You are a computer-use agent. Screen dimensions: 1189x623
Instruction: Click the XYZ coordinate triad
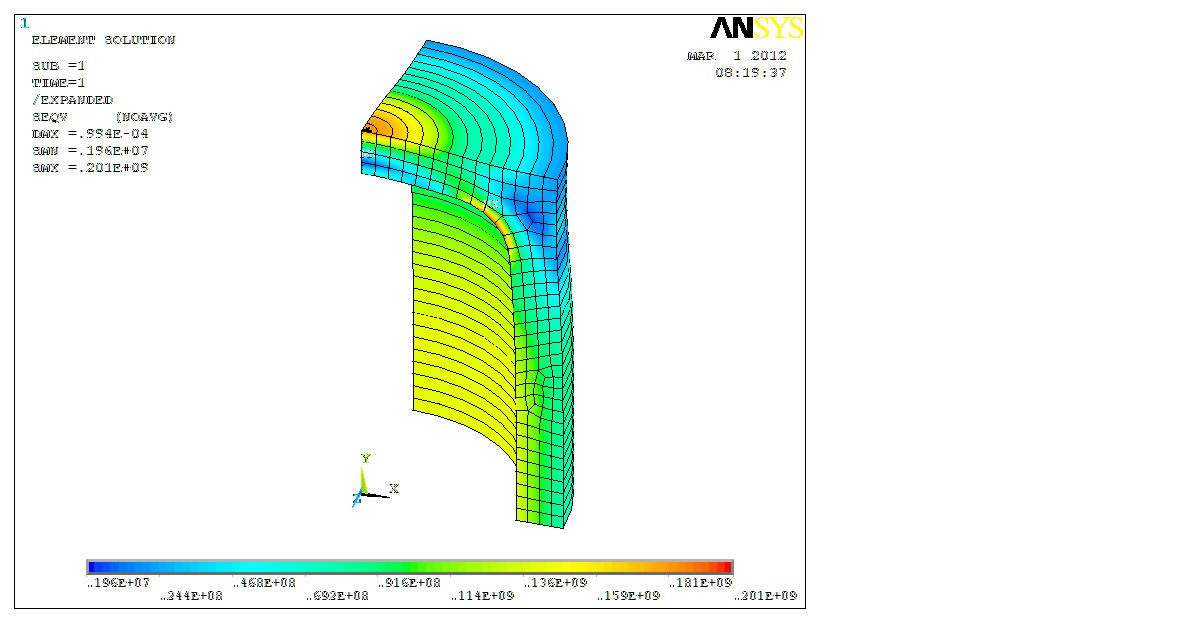375,481
